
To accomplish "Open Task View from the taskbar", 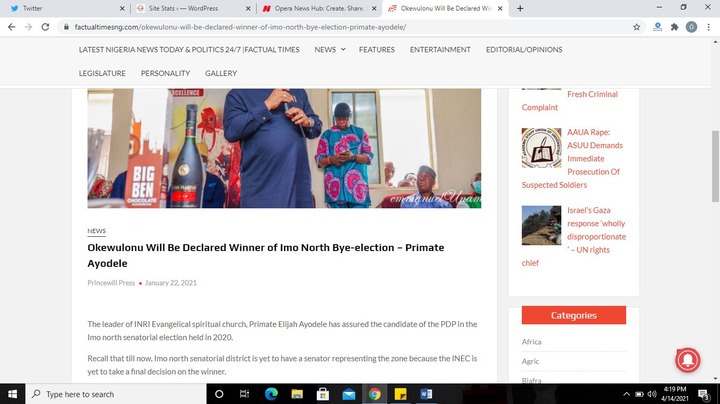I will tap(244, 394).
